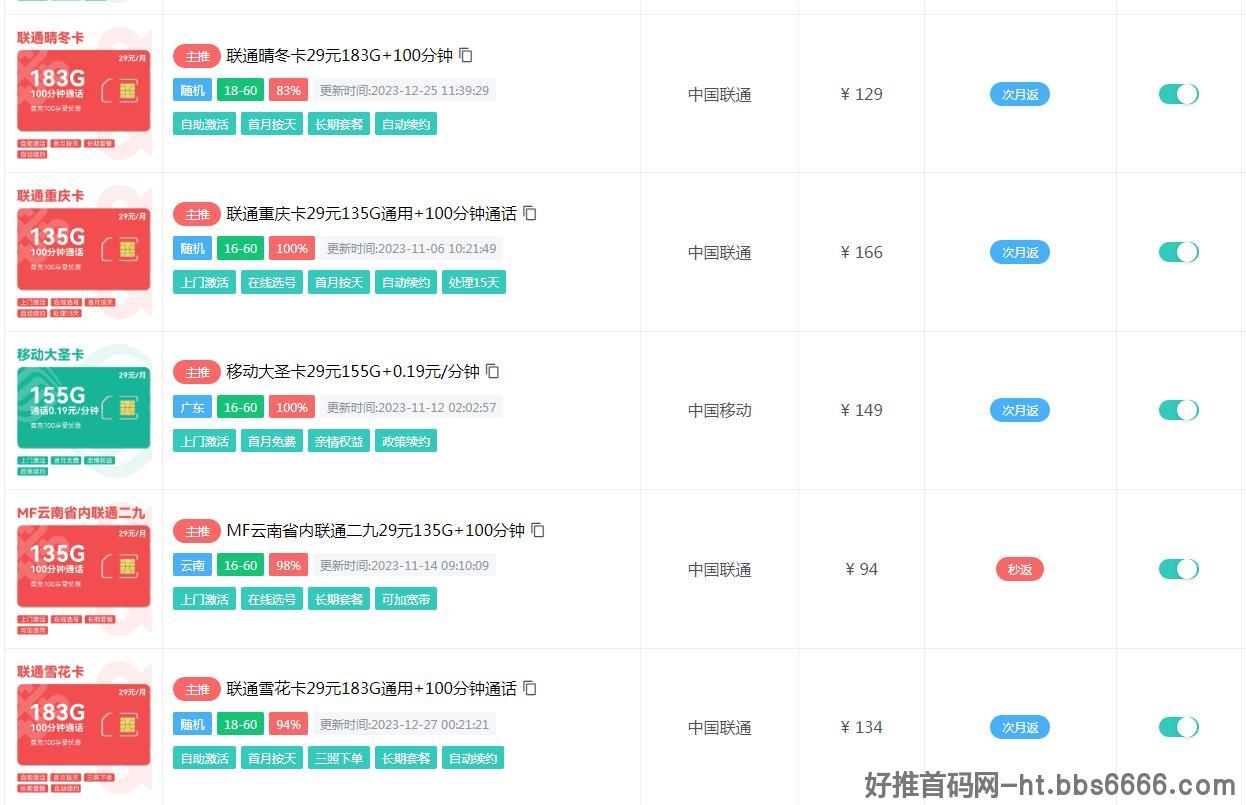Click 随机 tag in 联通重庆卡 row

[x=192, y=248]
